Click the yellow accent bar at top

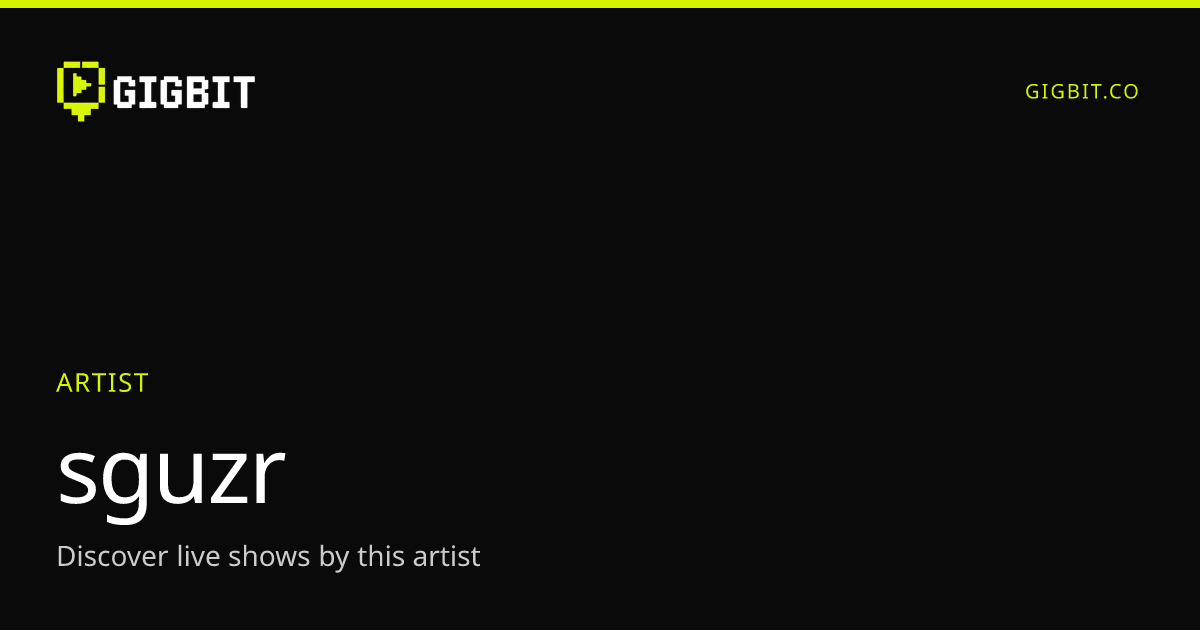(x=600, y=4)
